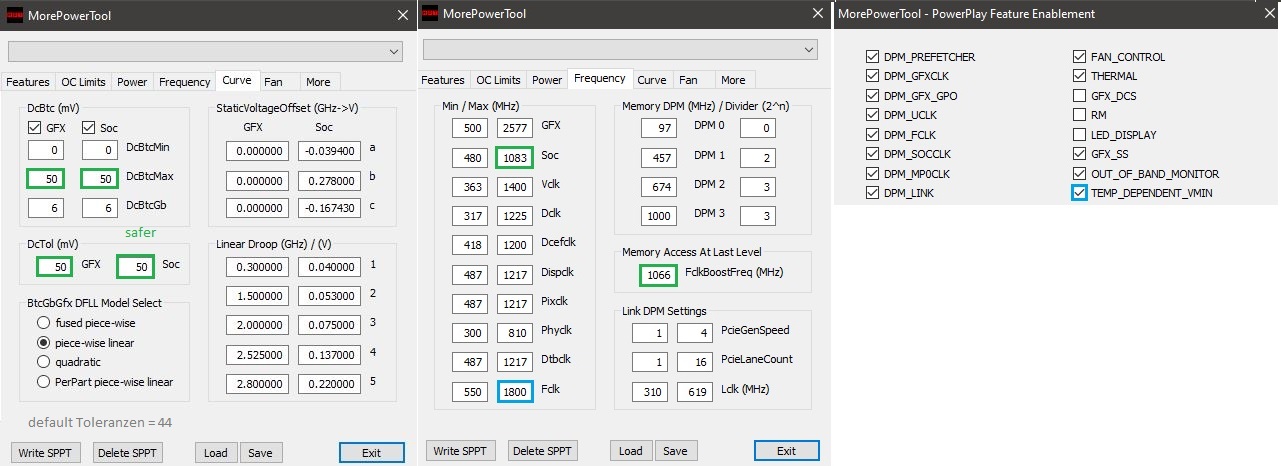Enable GFX_DCS feature checkbox
1281x466 pixels.
pos(1080,96)
